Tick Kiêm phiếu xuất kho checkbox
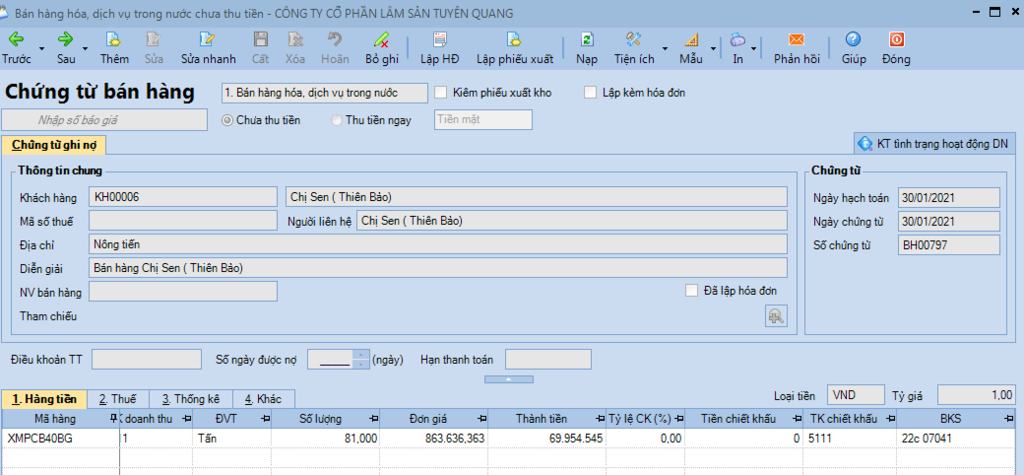The width and height of the screenshot is (1024, 475). click(440, 93)
